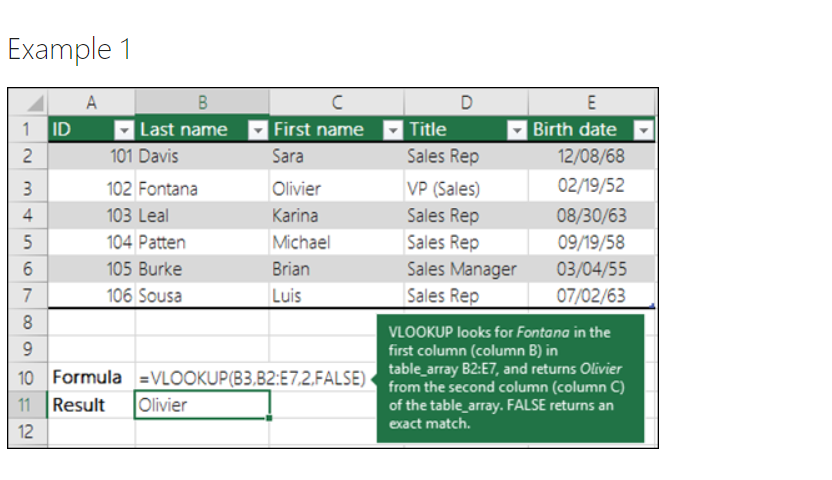The width and height of the screenshot is (832, 480).
Task: Click the Example 1 heading
Action: tap(69, 49)
